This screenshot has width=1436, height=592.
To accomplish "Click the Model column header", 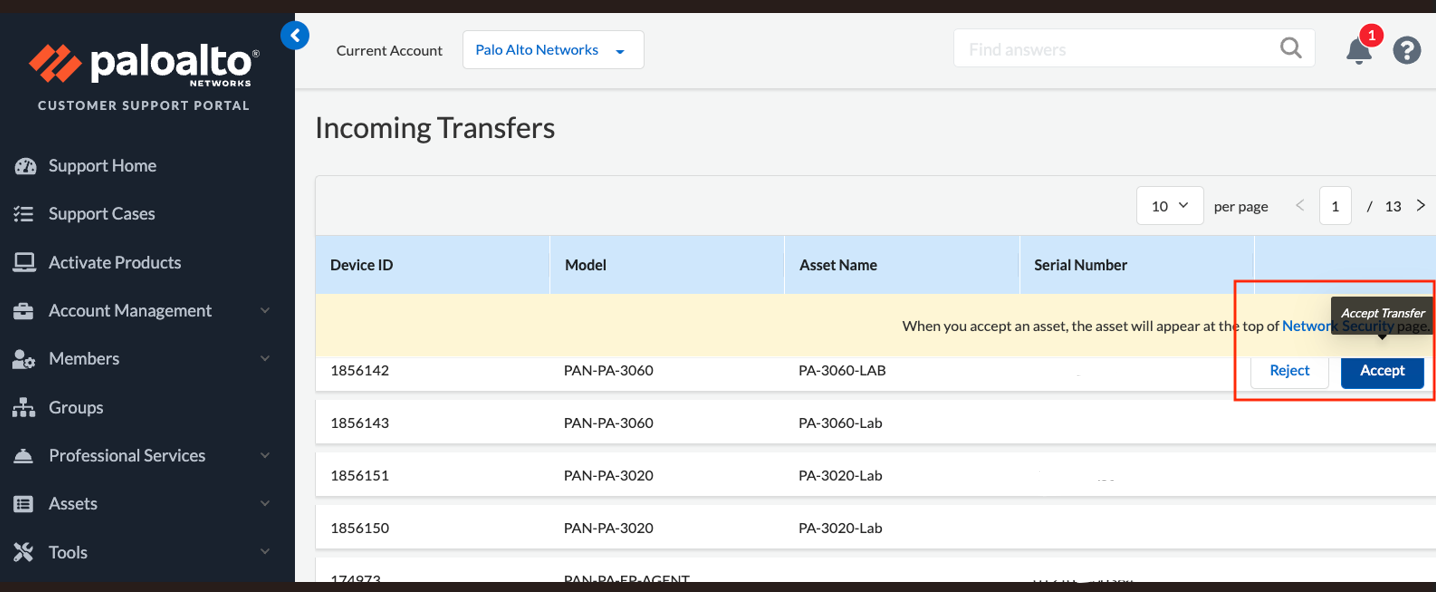I will coord(667,265).
